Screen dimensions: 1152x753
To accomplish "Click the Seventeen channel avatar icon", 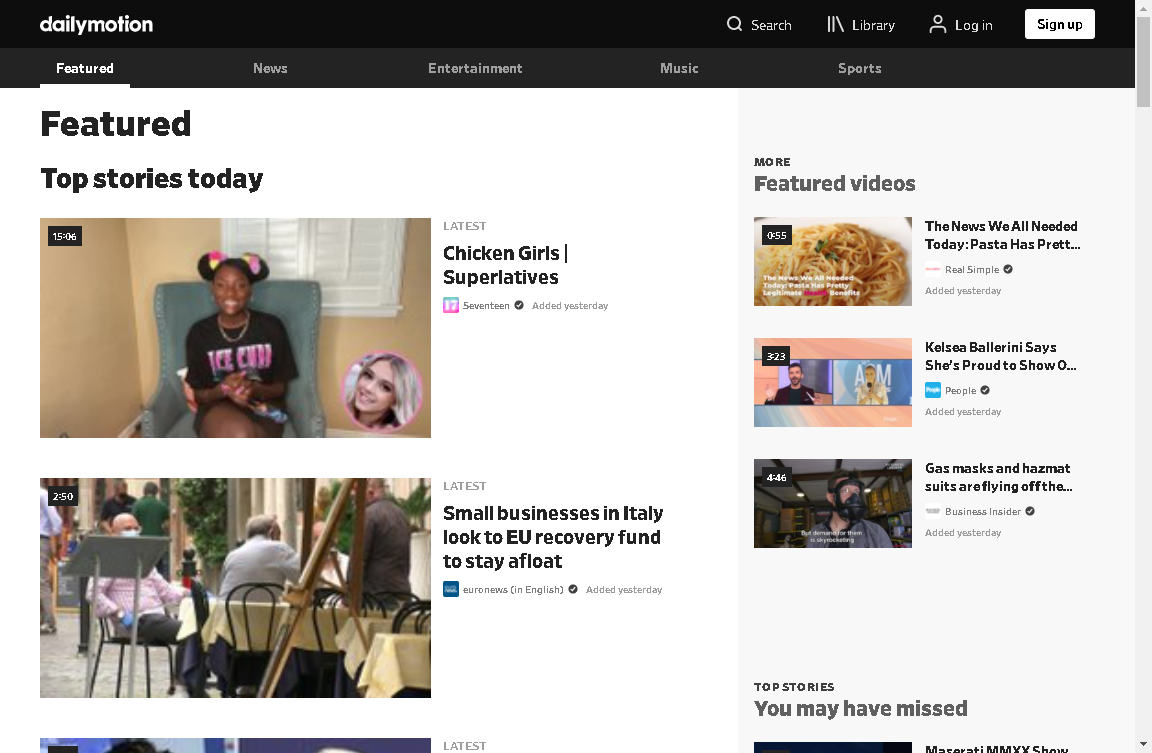I will [451, 305].
